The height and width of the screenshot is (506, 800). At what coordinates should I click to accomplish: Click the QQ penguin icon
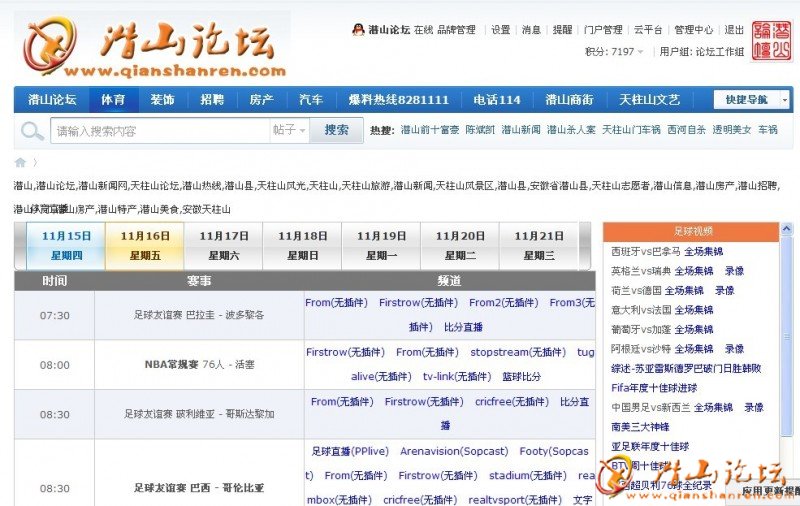tap(358, 30)
